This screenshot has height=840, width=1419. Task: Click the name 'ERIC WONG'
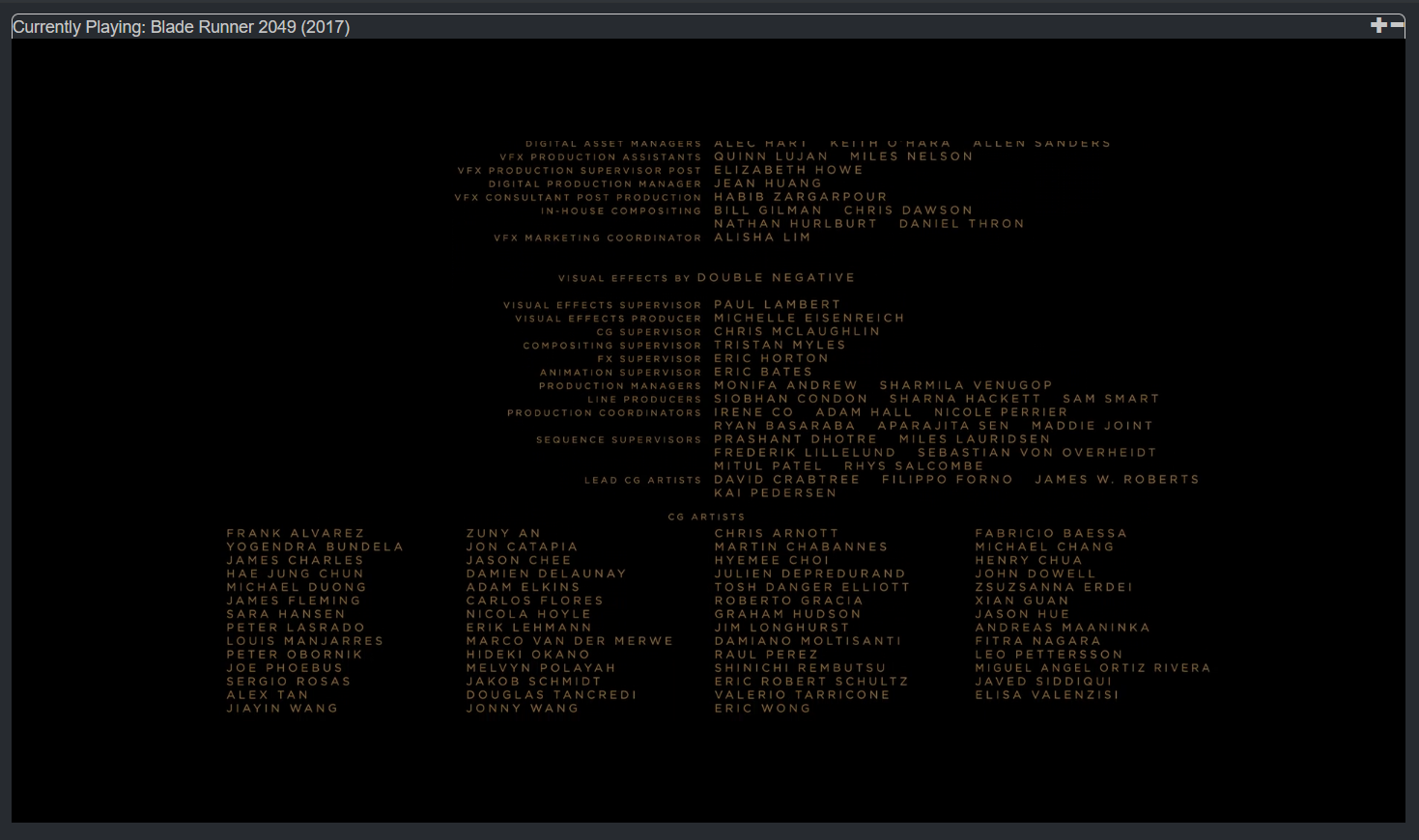click(x=762, y=708)
